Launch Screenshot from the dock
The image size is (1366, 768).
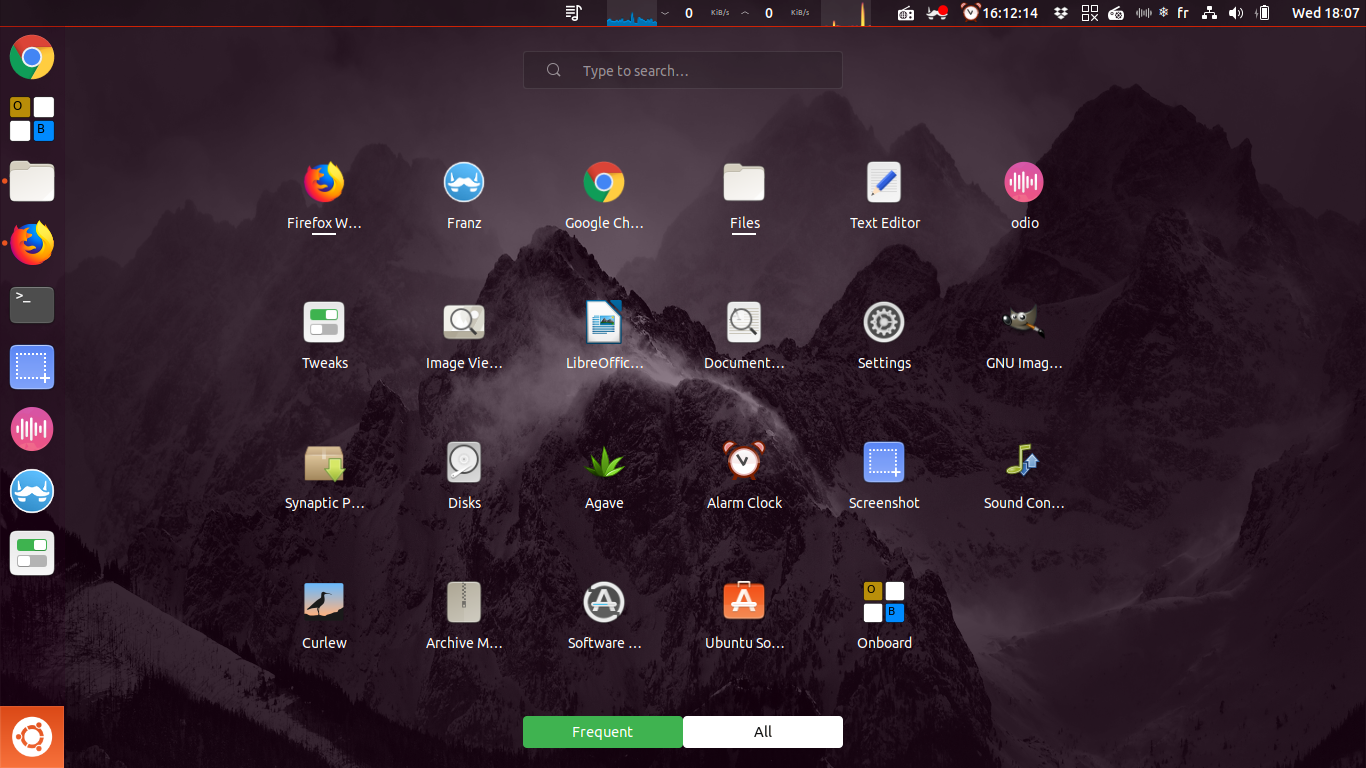[x=32, y=367]
